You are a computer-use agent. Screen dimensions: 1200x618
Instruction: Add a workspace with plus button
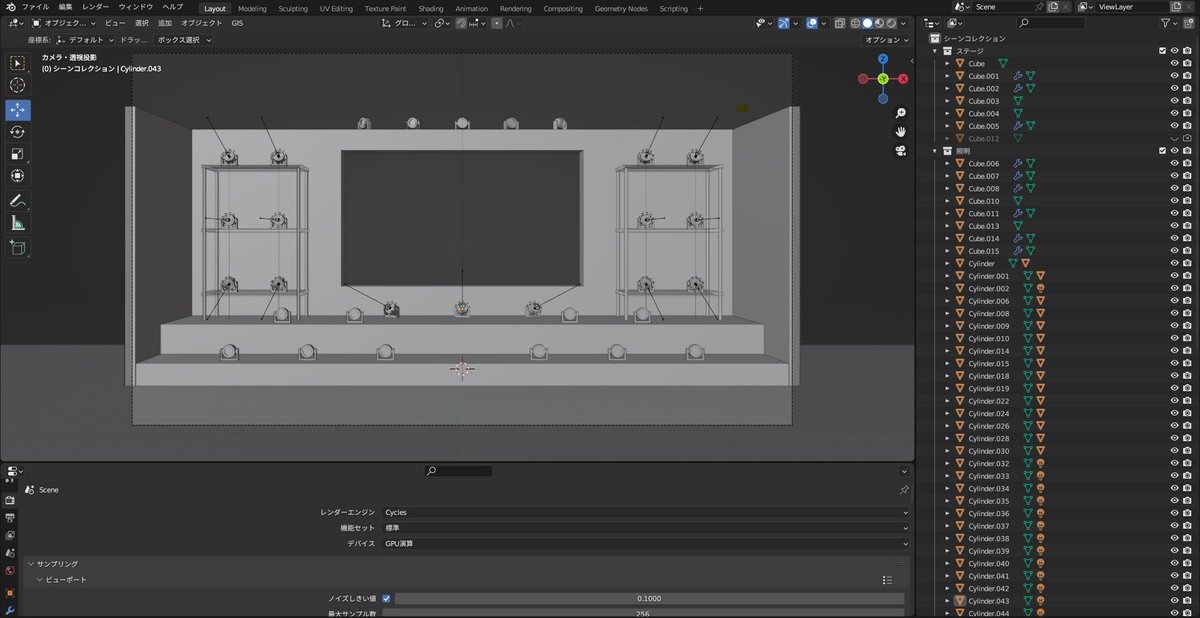700,8
